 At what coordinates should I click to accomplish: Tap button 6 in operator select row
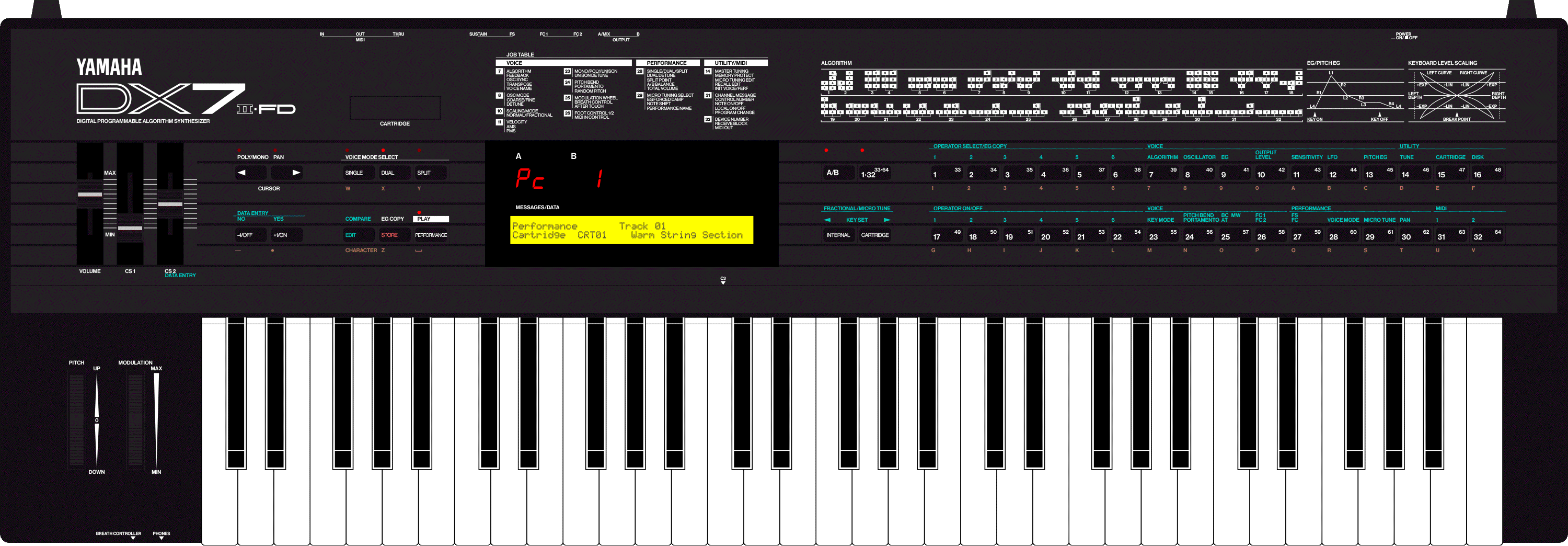[x=1127, y=174]
